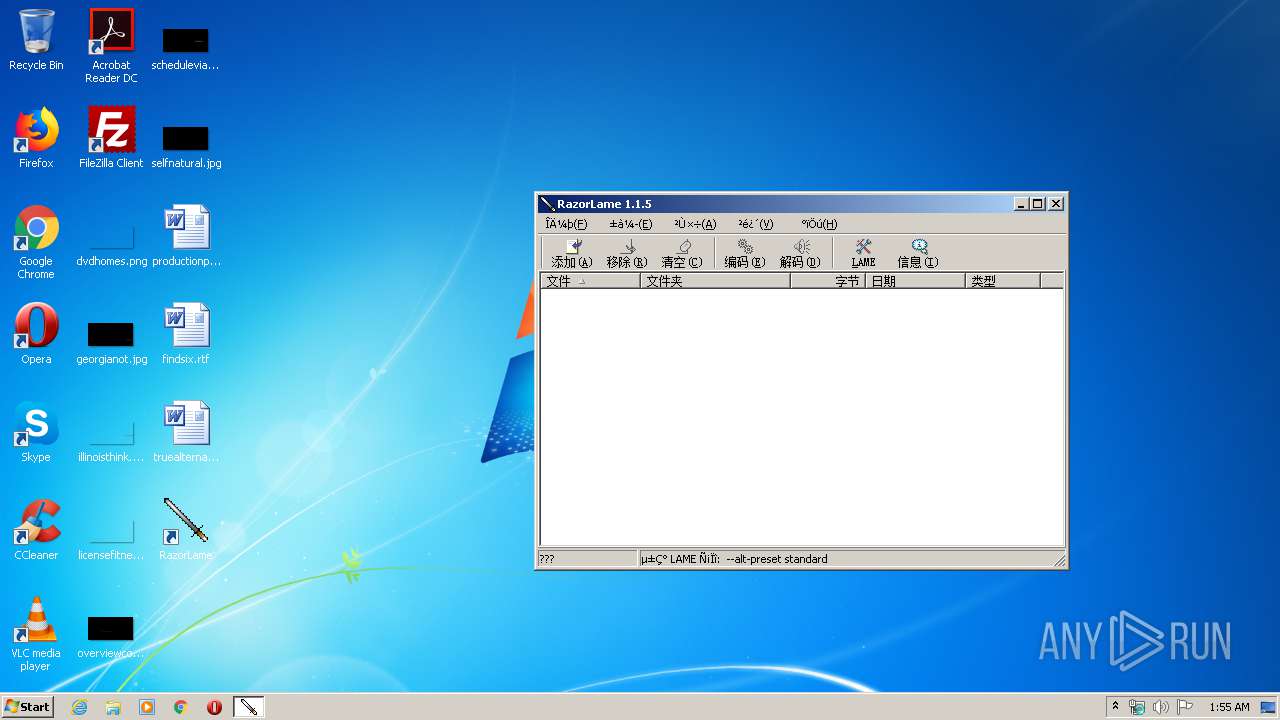Select the RazorLame desktop shortcut
1280x720 pixels.
coord(186,530)
